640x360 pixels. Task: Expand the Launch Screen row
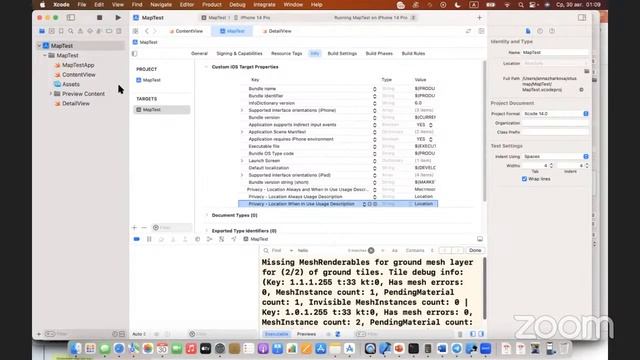point(242,161)
